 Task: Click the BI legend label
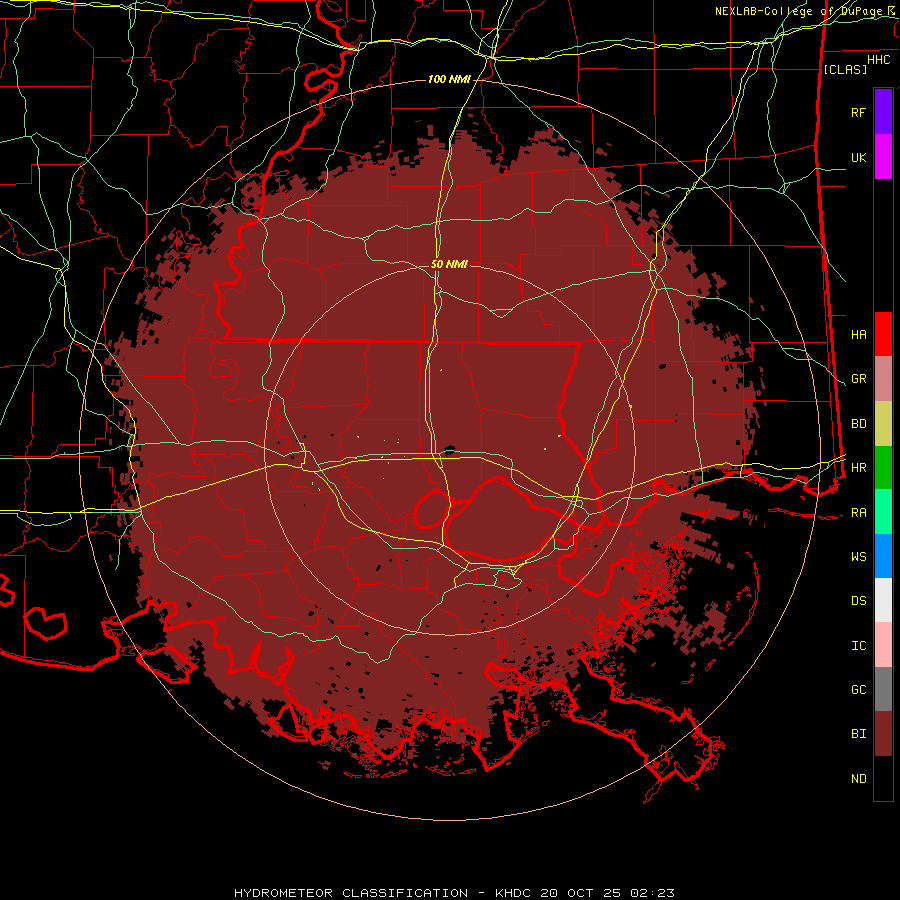[x=858, y=734]
